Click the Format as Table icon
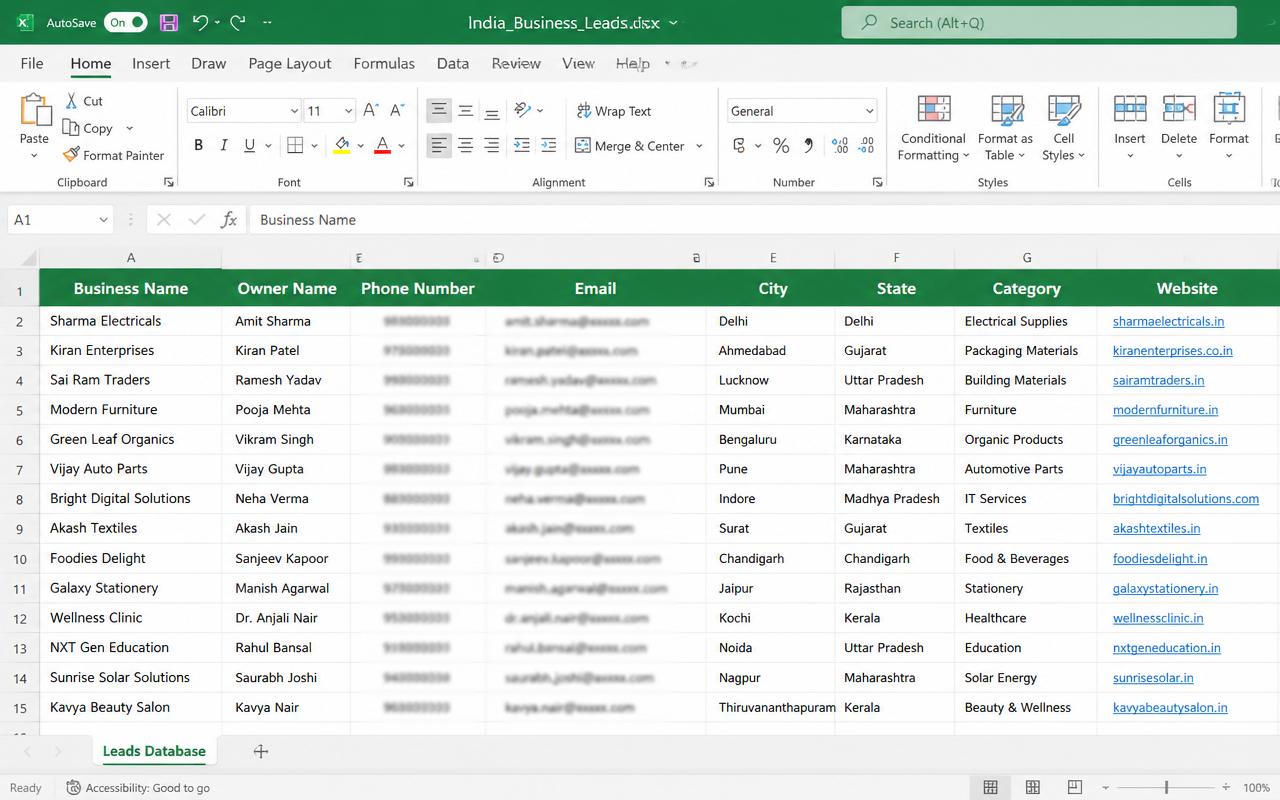This screenshot has height=800, width=1280. click(x=1006, y=108)
